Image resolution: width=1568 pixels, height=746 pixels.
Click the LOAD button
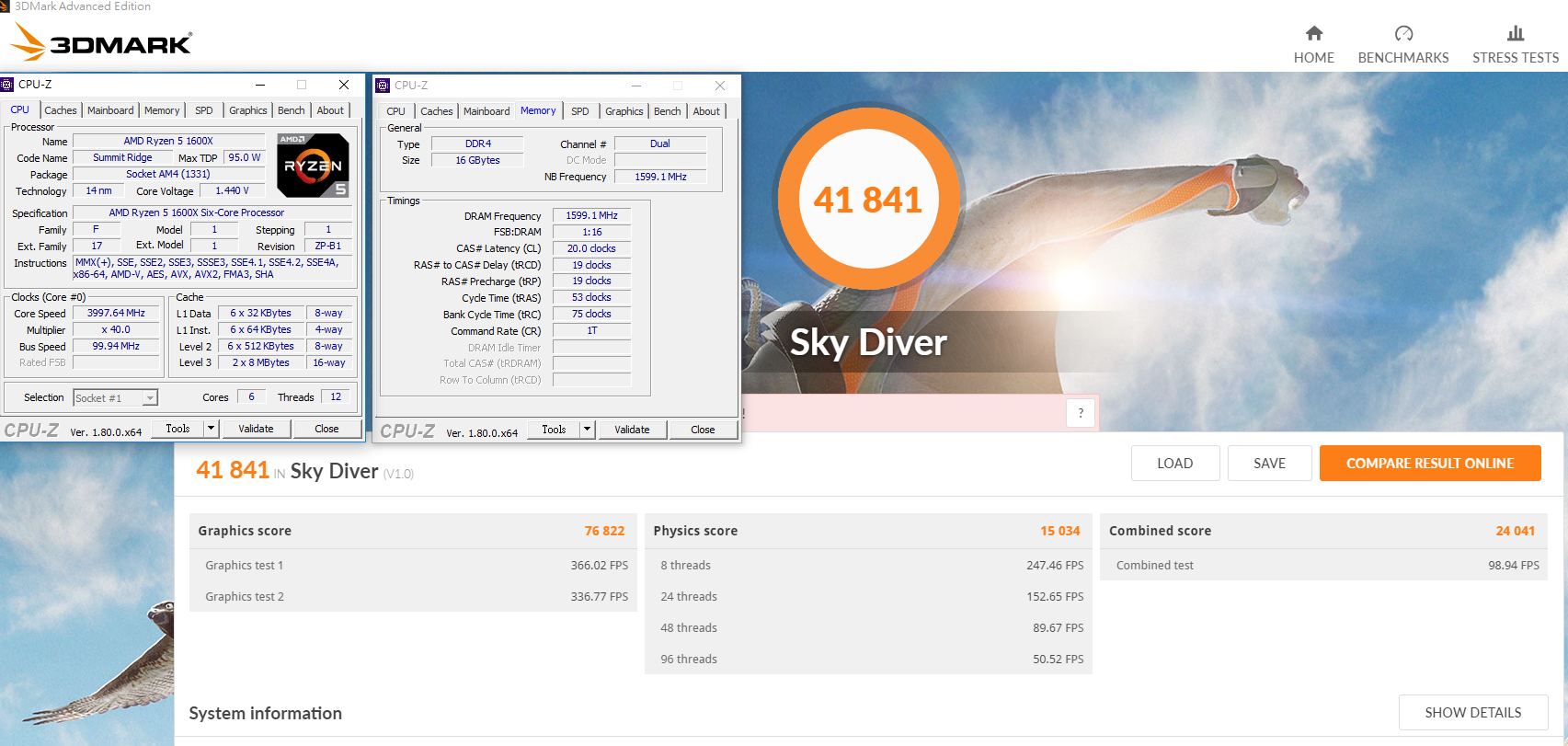pos(1175,464)
